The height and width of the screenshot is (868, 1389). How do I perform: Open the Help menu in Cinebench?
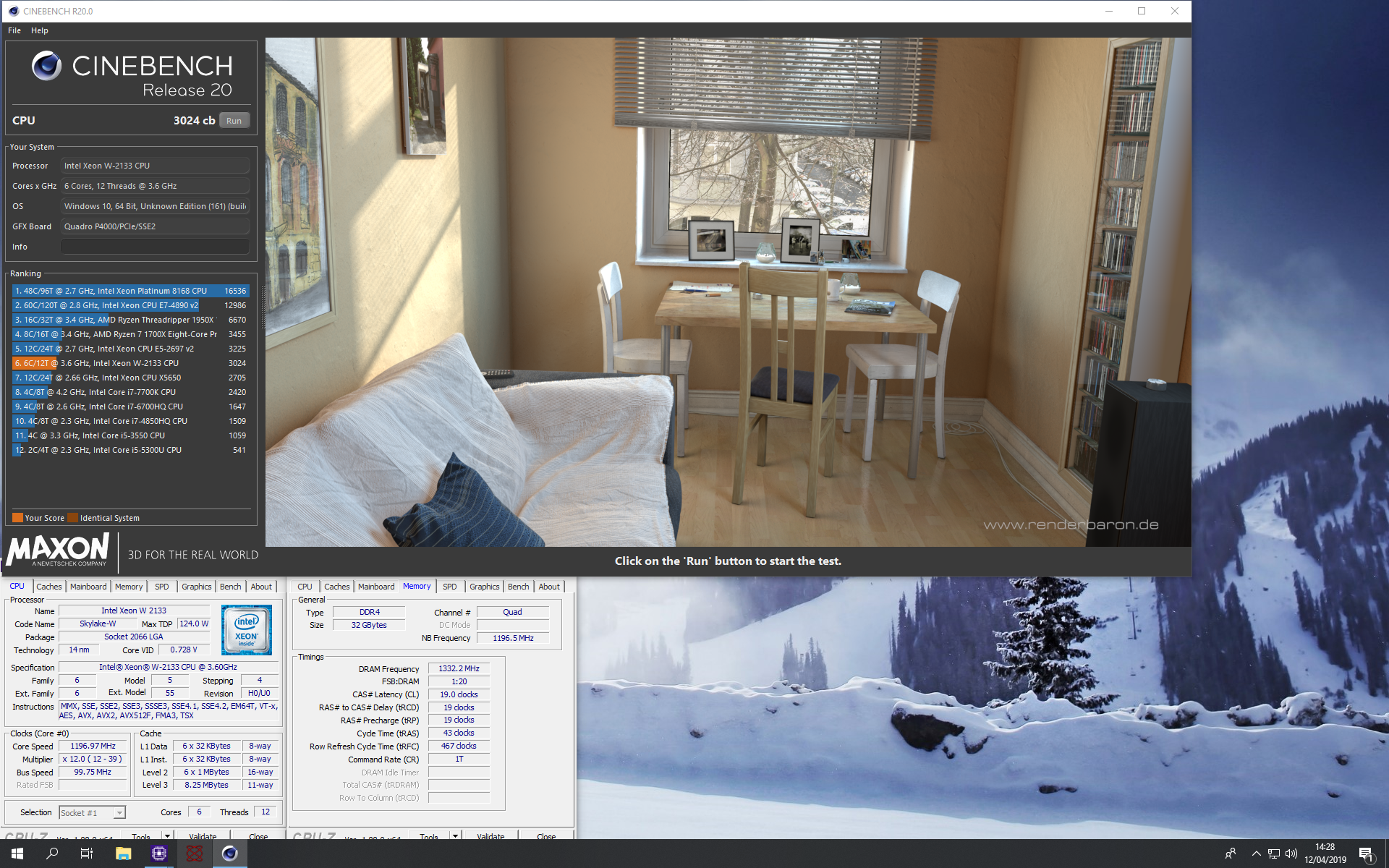pos(40,30)
